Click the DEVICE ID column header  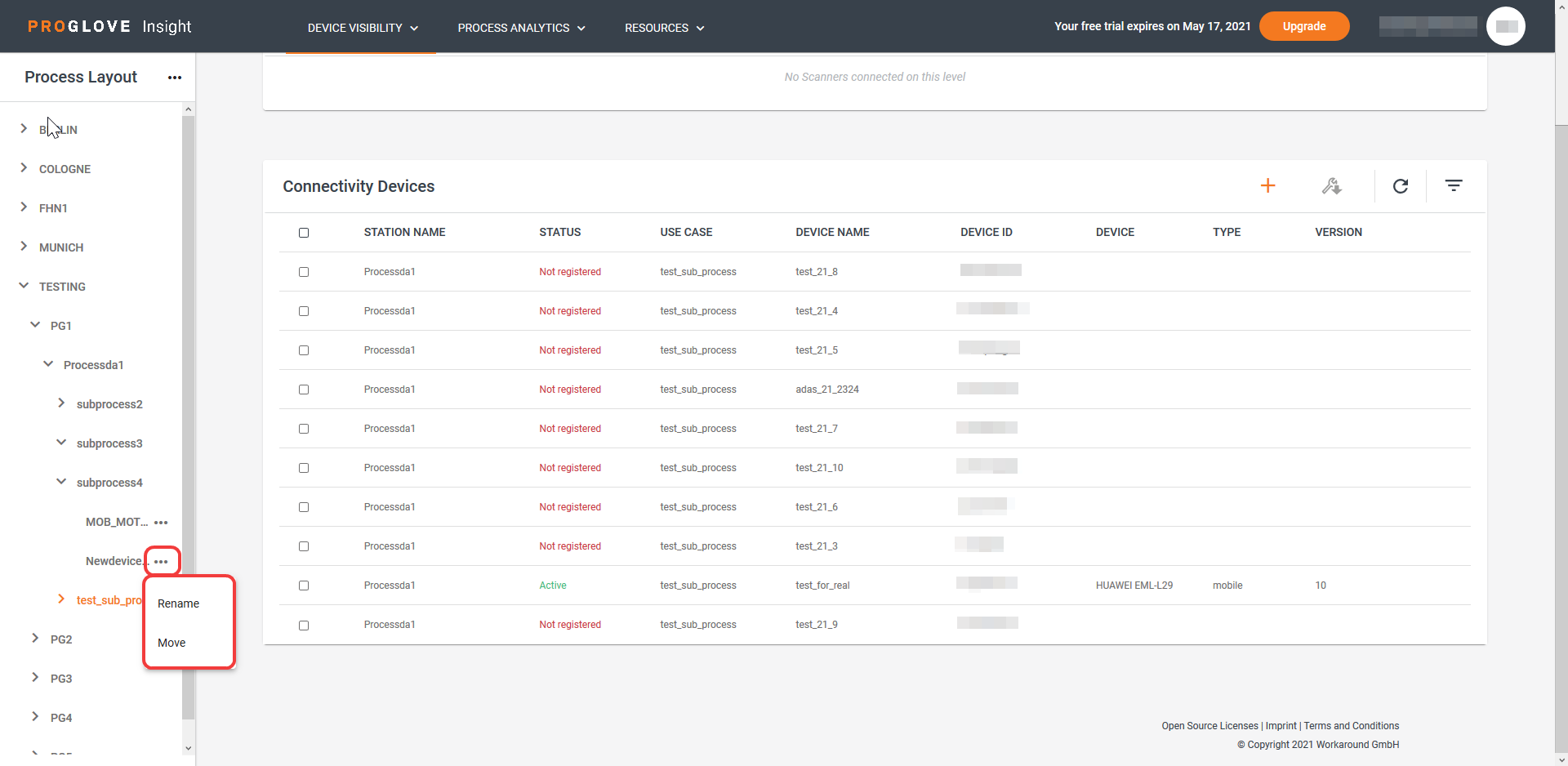coord(986,233)
